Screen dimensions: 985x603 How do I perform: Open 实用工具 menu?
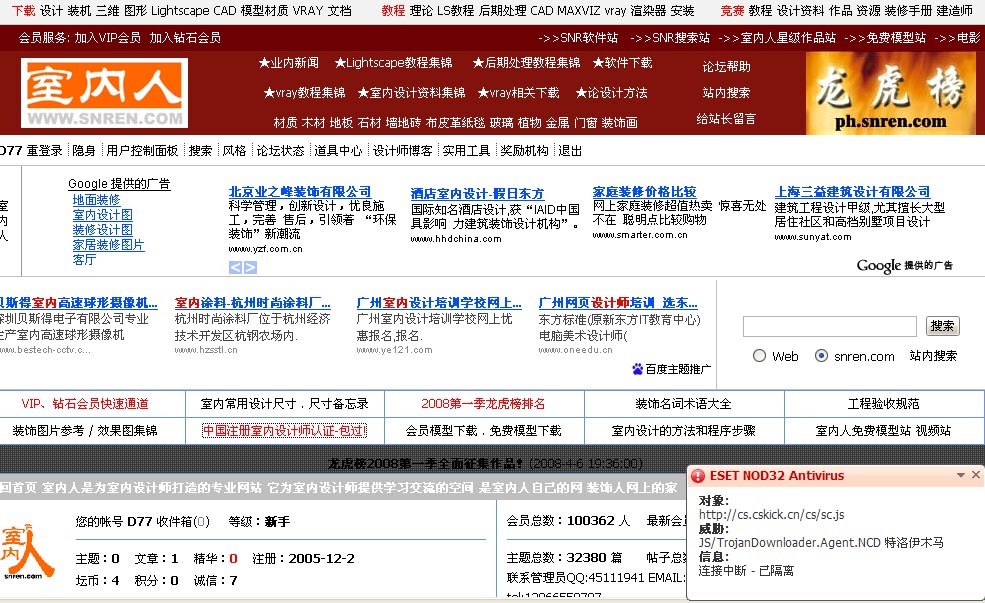pyautogui.click(x=466, y=151)
